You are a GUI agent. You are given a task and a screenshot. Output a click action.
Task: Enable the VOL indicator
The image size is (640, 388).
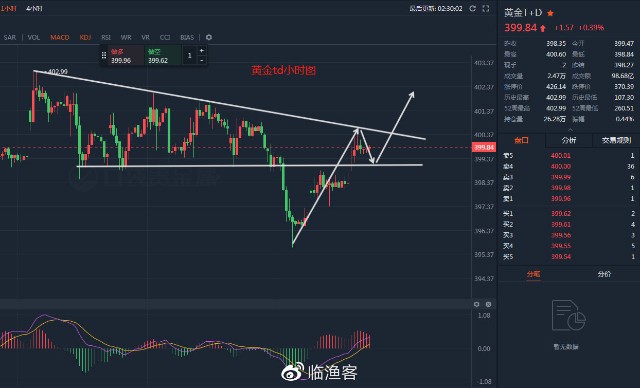point(33,37)
